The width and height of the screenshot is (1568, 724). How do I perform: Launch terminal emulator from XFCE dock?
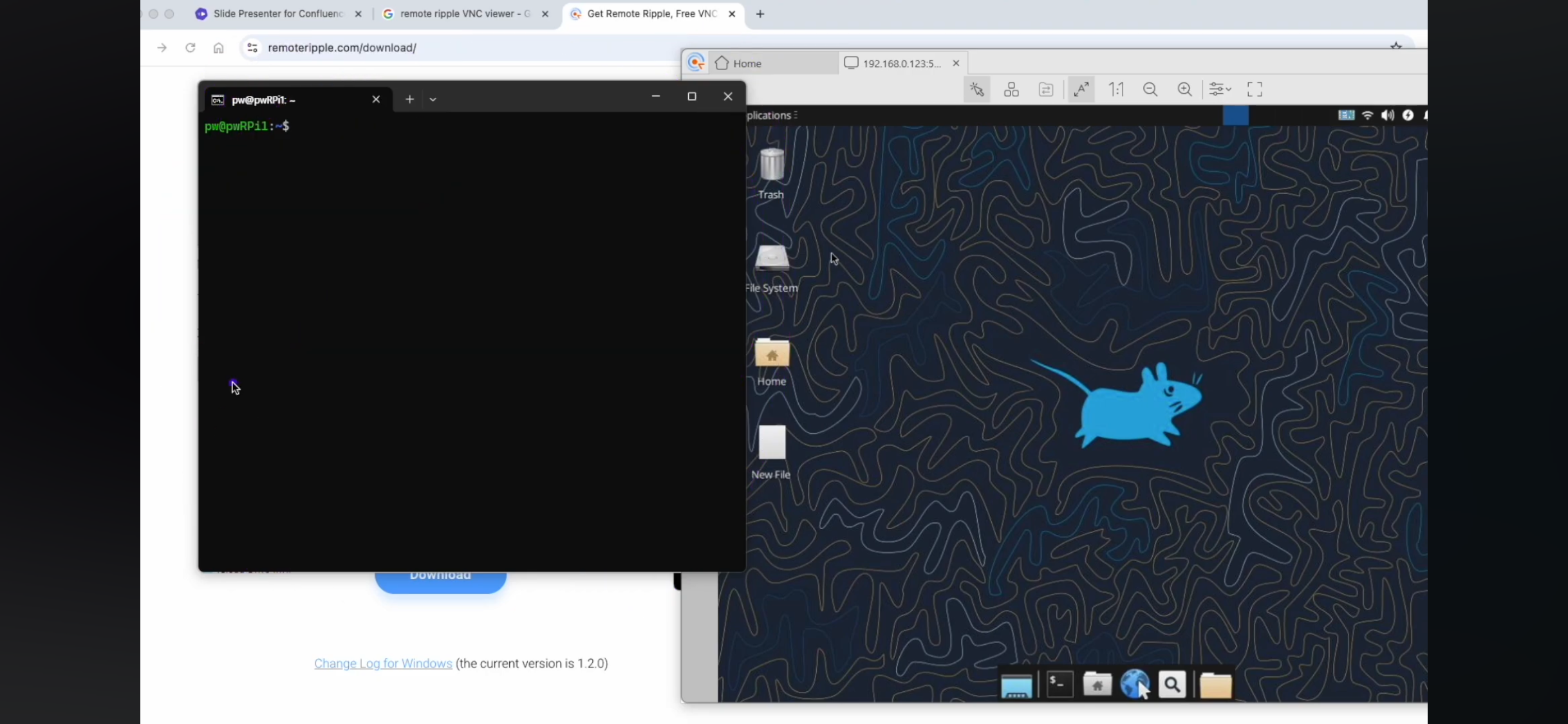[1059, 684]
